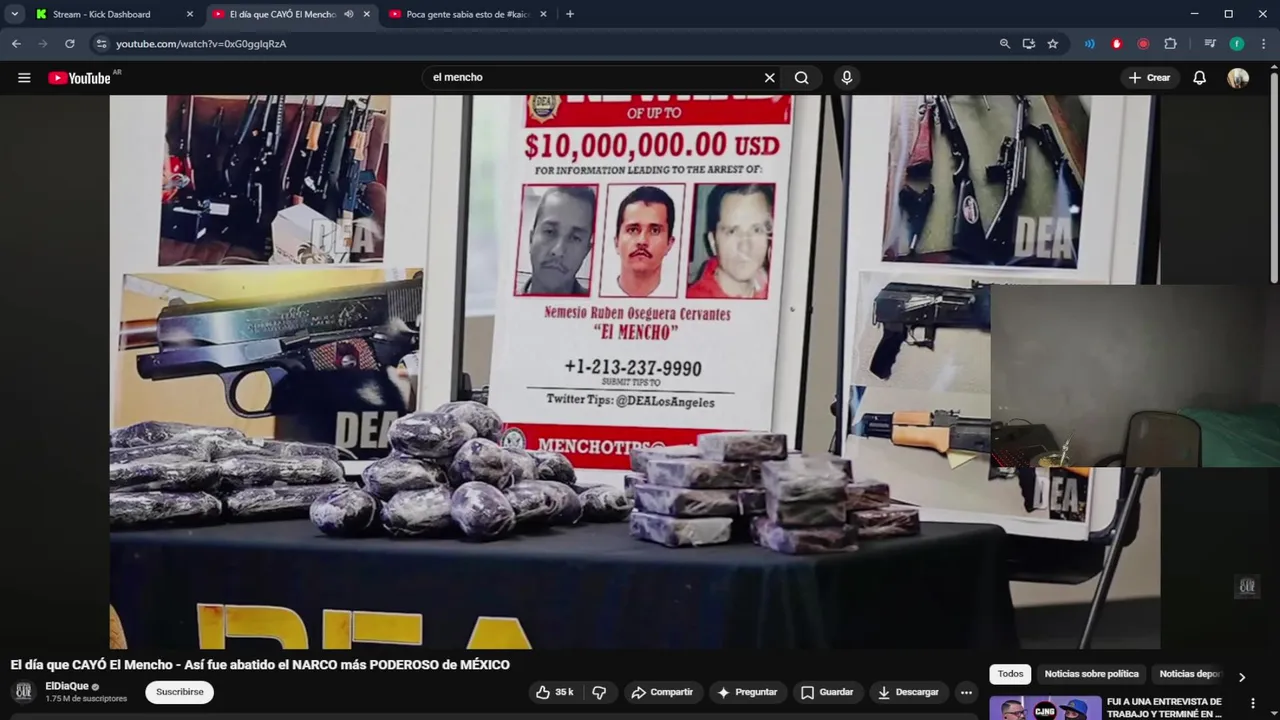Click the Compartir button

click(x=663, y=692)
